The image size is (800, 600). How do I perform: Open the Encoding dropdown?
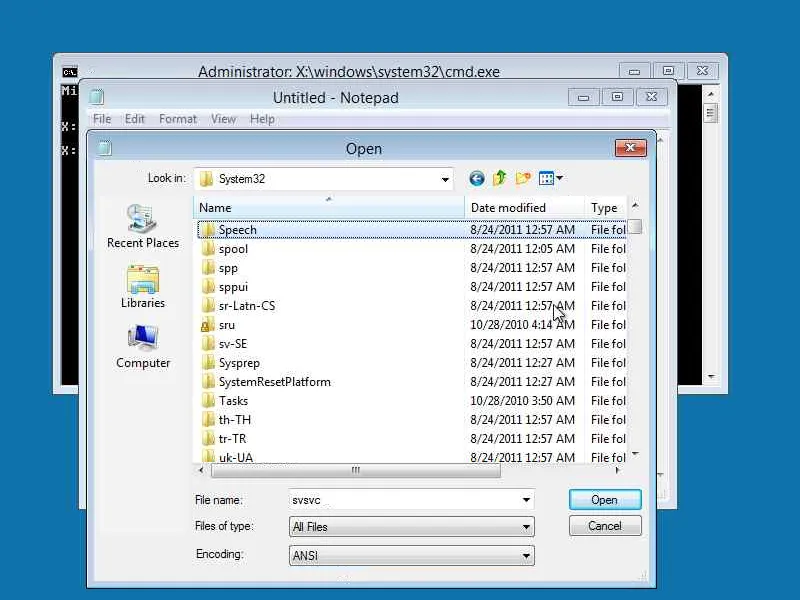(526, 556)
